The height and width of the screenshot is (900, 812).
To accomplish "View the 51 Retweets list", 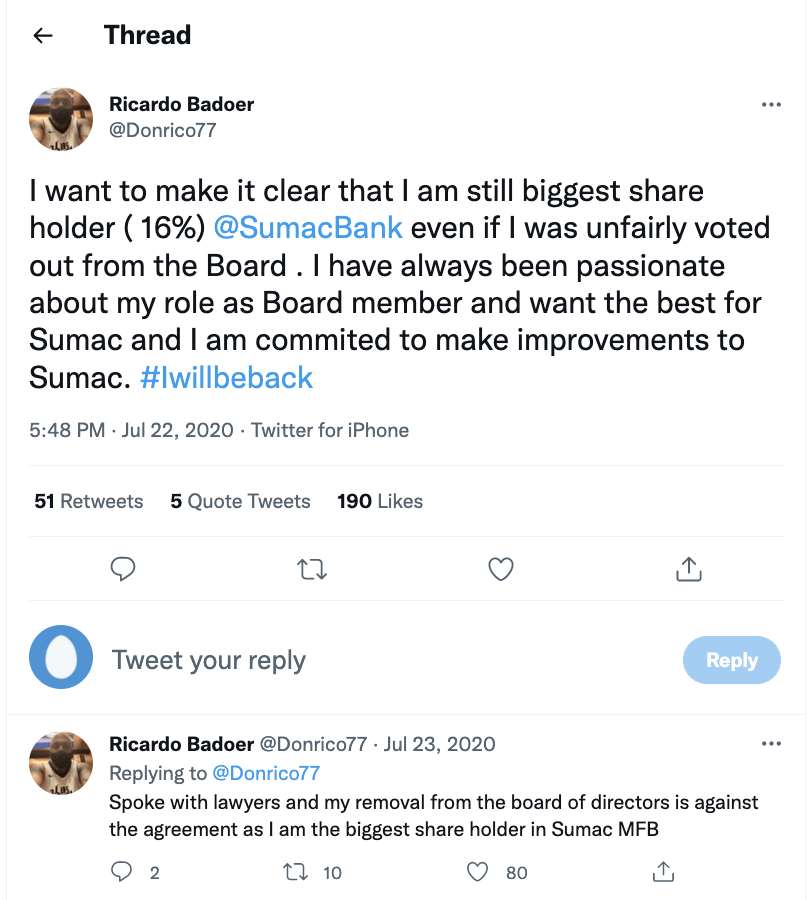I will [88, 501].
